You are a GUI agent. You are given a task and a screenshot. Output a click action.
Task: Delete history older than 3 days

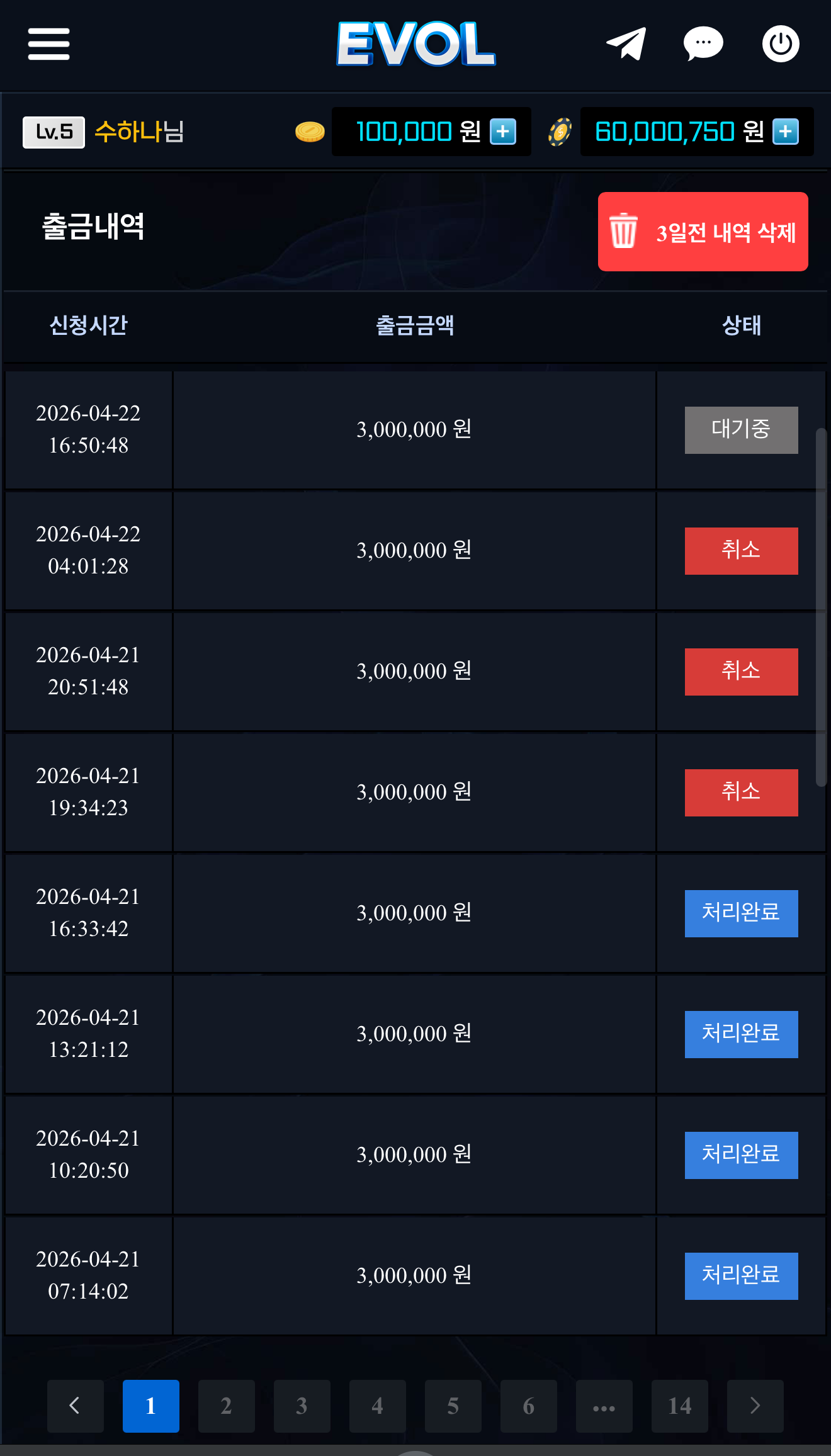pos(703,232)
